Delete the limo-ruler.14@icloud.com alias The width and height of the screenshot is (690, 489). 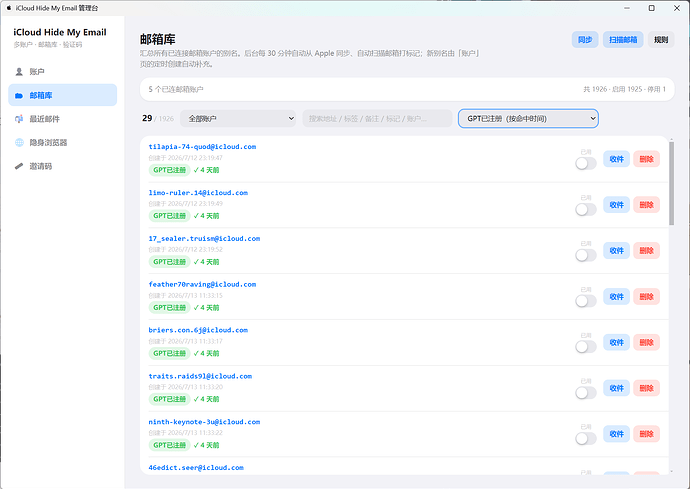(x=646, y=205)
